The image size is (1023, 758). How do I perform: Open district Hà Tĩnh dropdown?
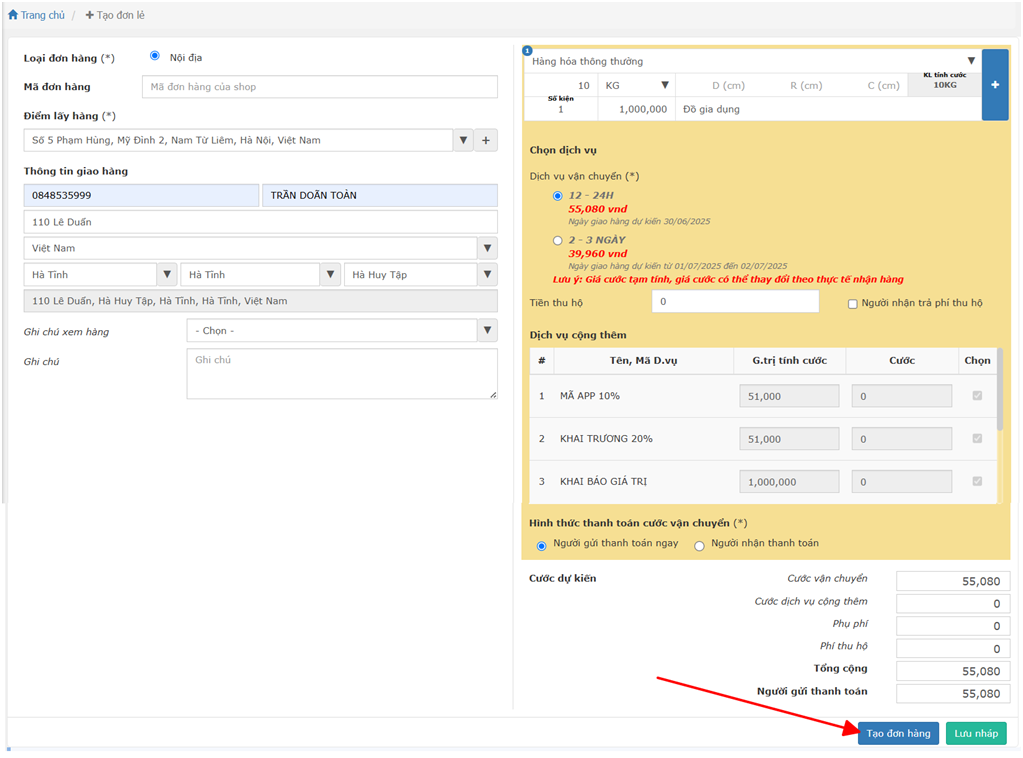pos(330,275)
